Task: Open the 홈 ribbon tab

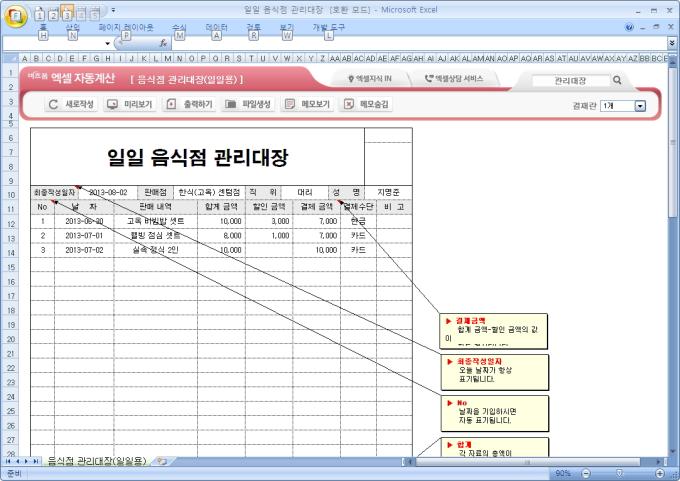Action: [43, 27]
